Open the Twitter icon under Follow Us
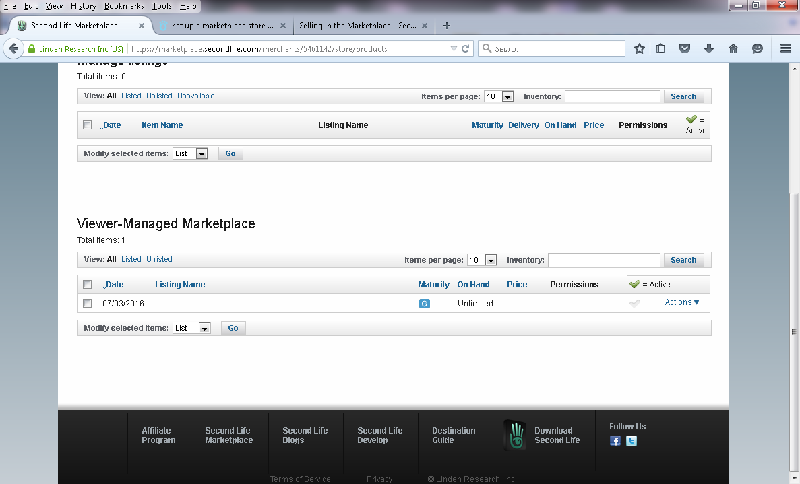 (x=631, y=441)
